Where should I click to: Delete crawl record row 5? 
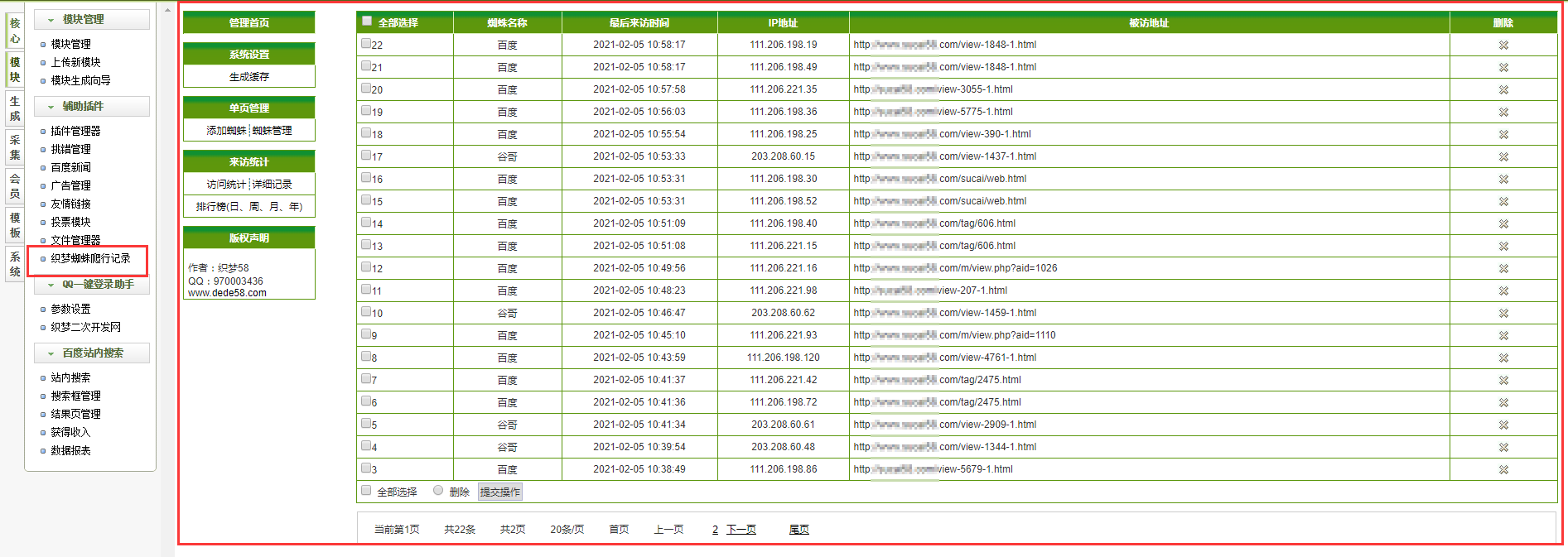click(1503, 425)
